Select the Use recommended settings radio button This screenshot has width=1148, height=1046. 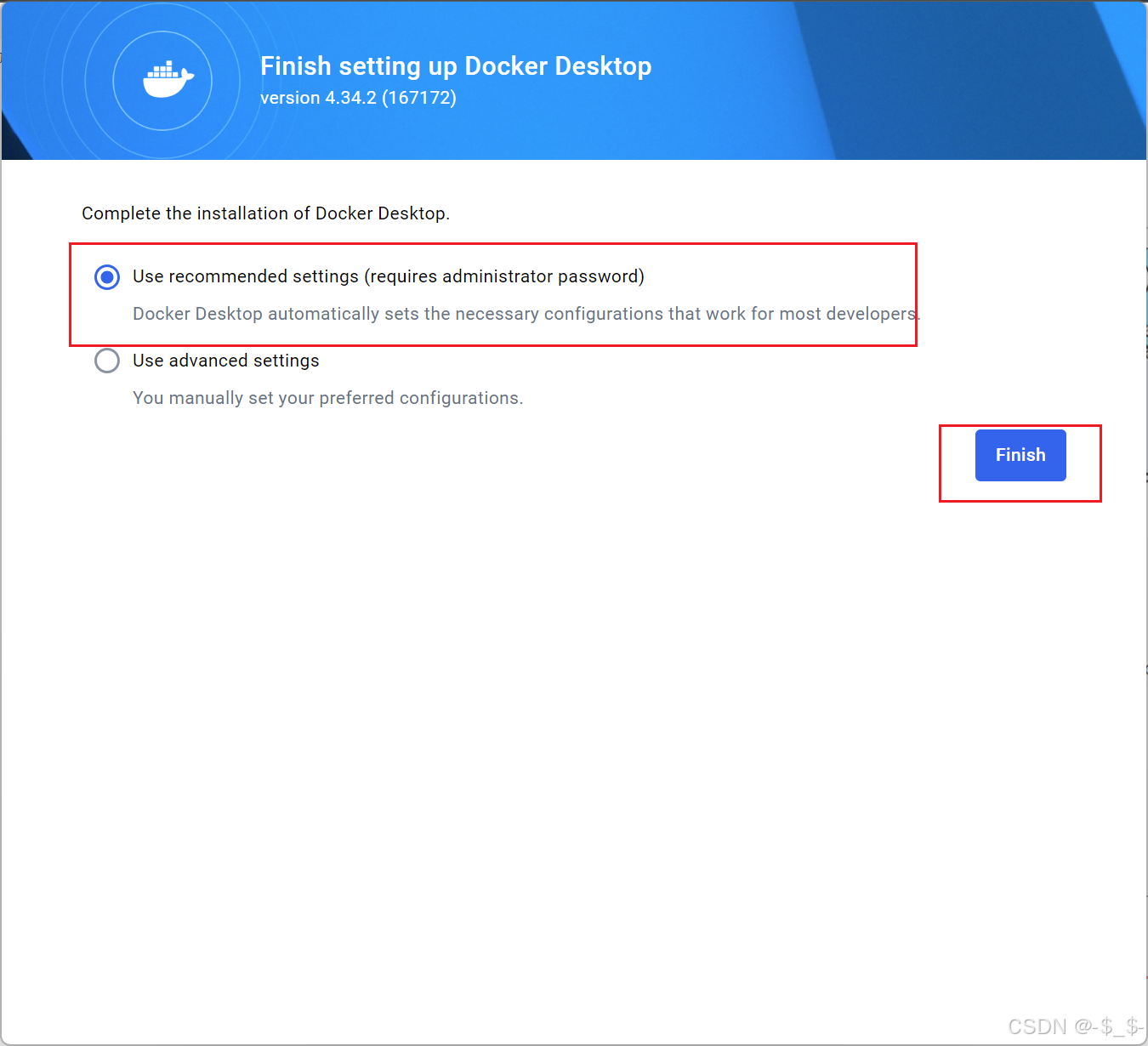pyautogui.click(x=107, y=277)
